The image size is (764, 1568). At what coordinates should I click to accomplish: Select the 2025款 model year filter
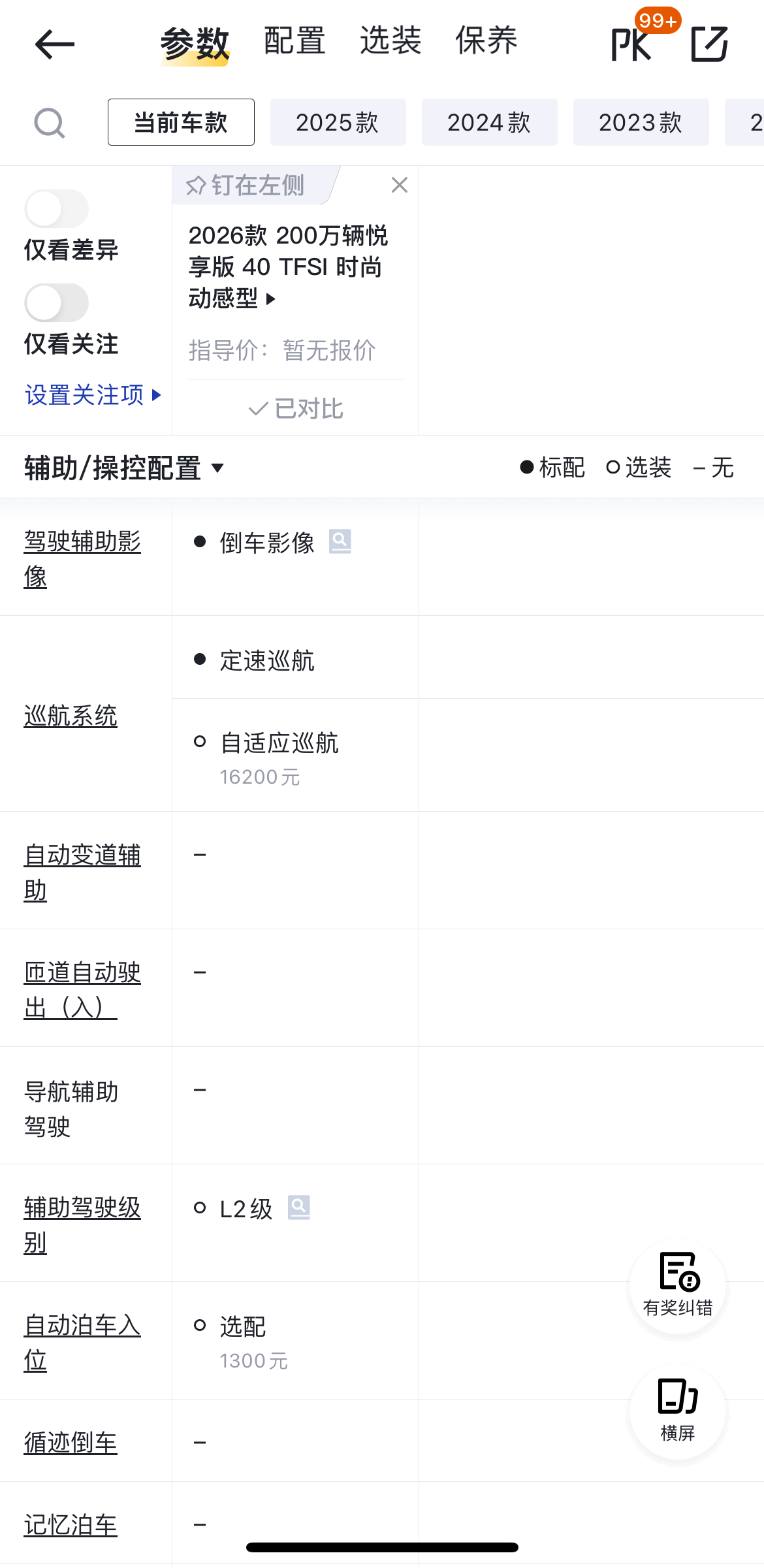pyautogui.click(x=338, y=123)
